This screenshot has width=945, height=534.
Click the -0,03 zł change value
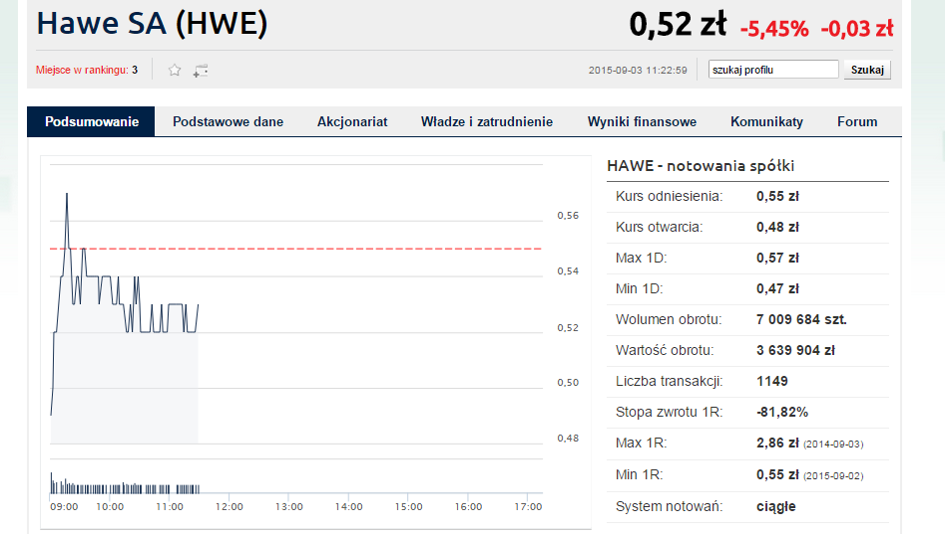857,28
